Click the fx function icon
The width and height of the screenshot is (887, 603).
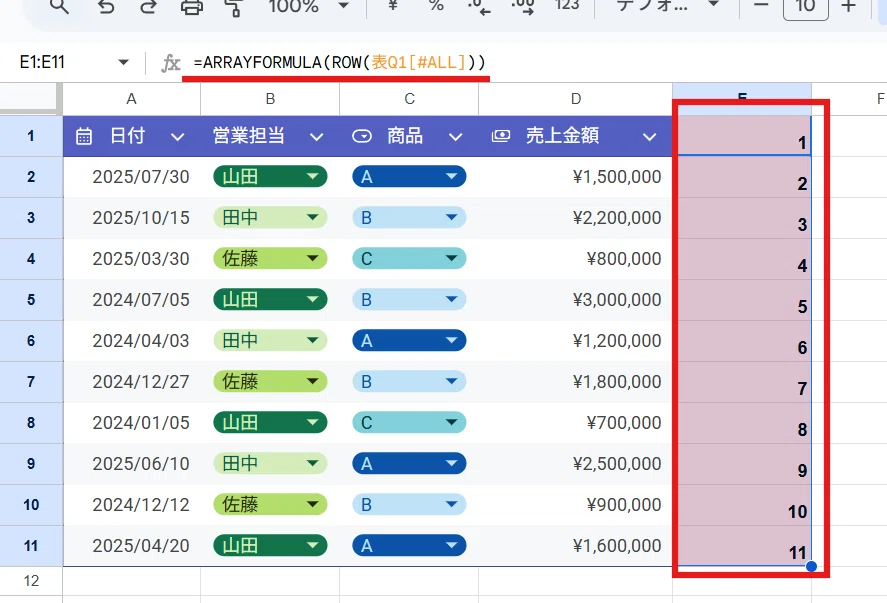click(170, 63)
